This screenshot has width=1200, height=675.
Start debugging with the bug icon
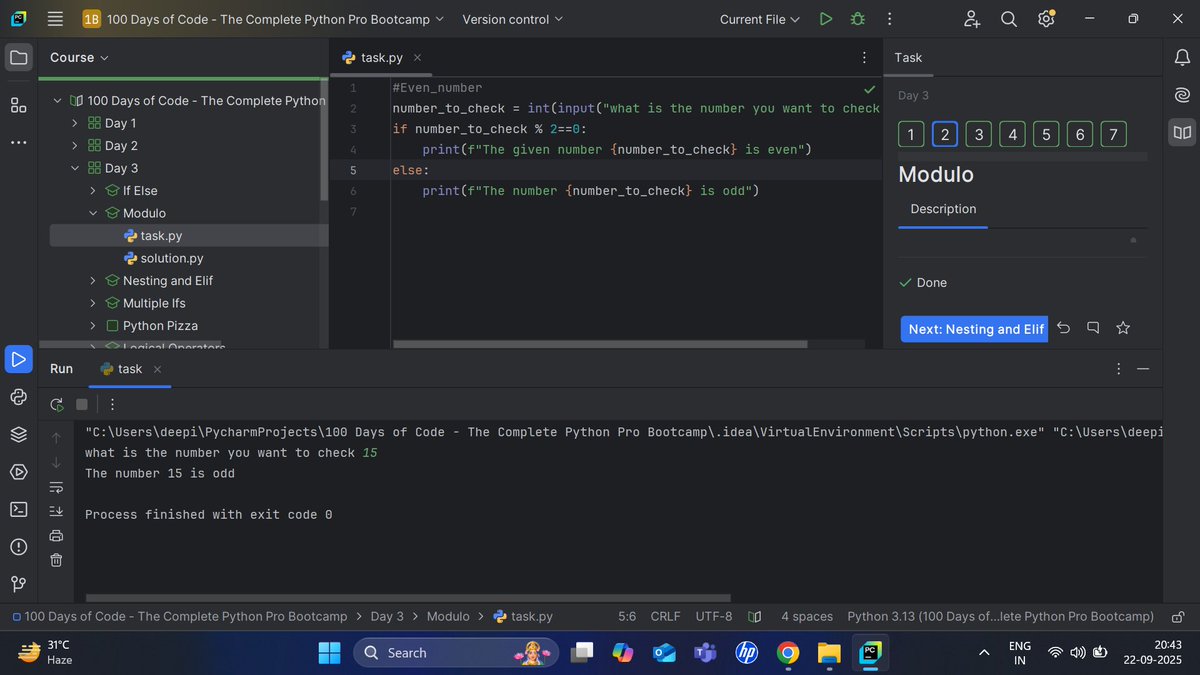tap(857, 19)
